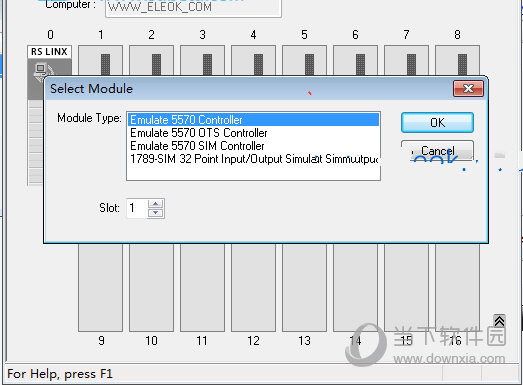Select empty chassis slot 4
This screenshot has width=523, height=385.
tap(253, 60)
